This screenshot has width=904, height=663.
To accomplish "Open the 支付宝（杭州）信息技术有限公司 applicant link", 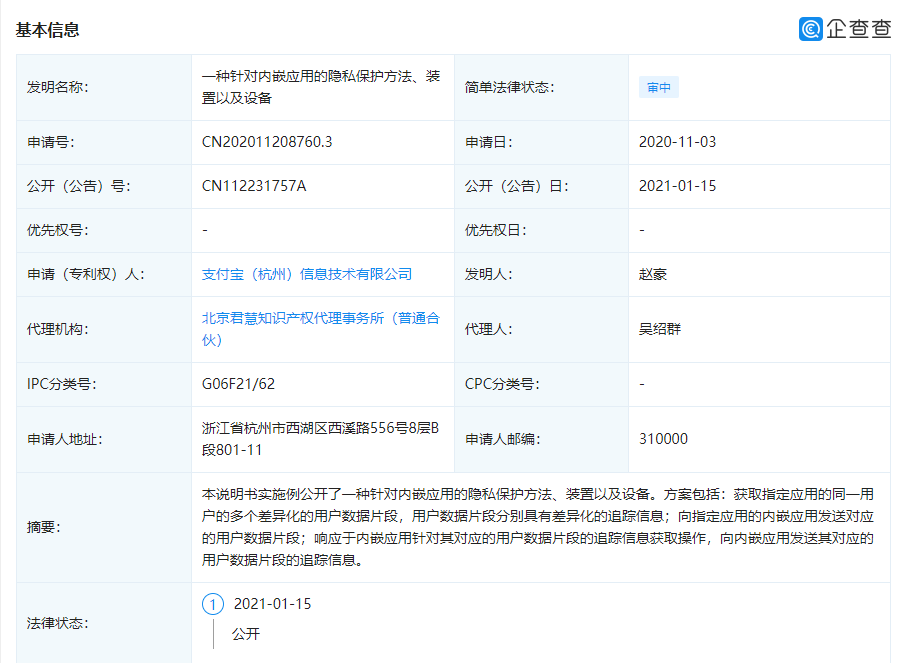I will 307,274.
